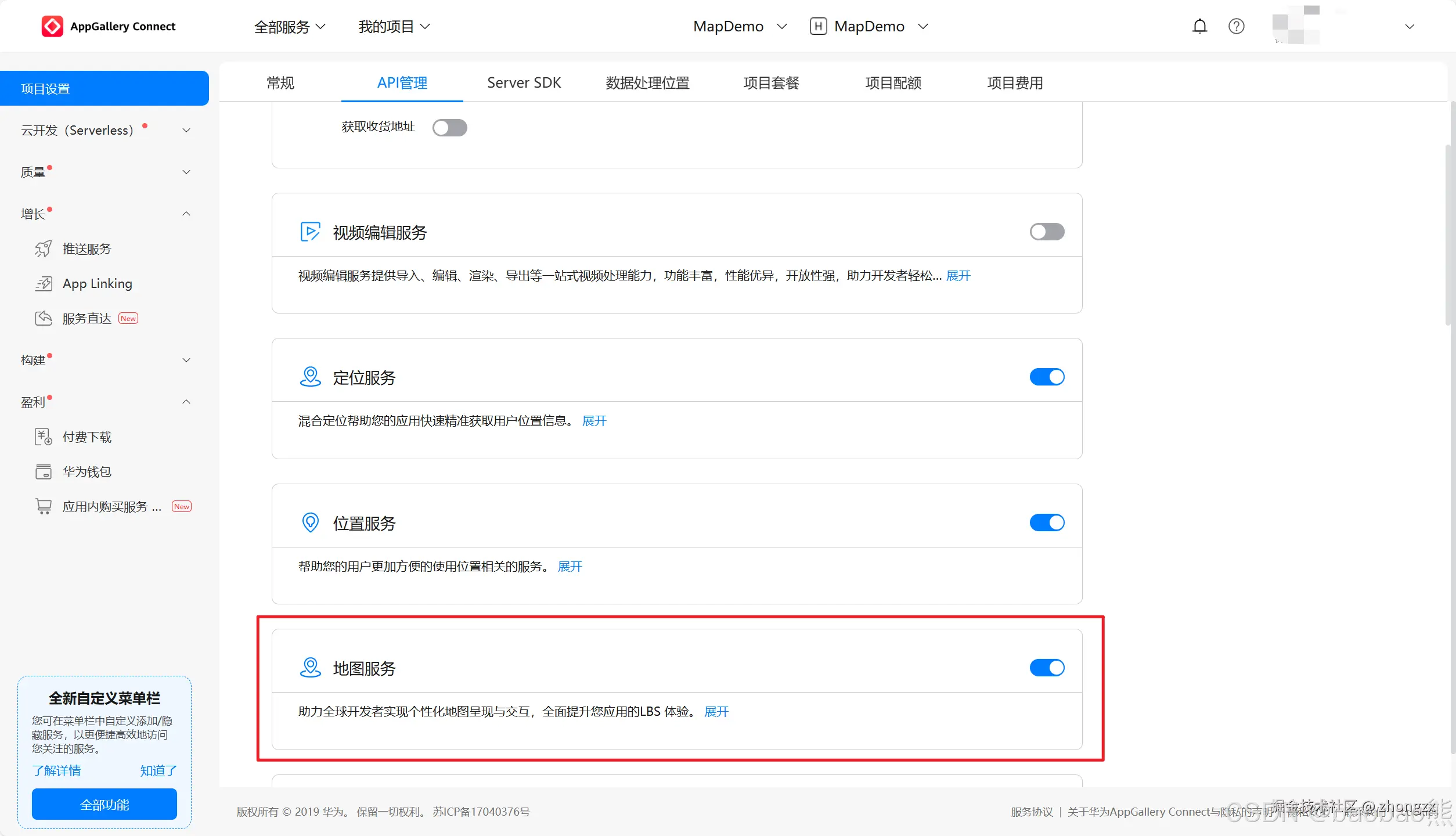
Task: Enable the 获取收货地址 toggle
Action: pyautogui.click(x=450, y=127)
